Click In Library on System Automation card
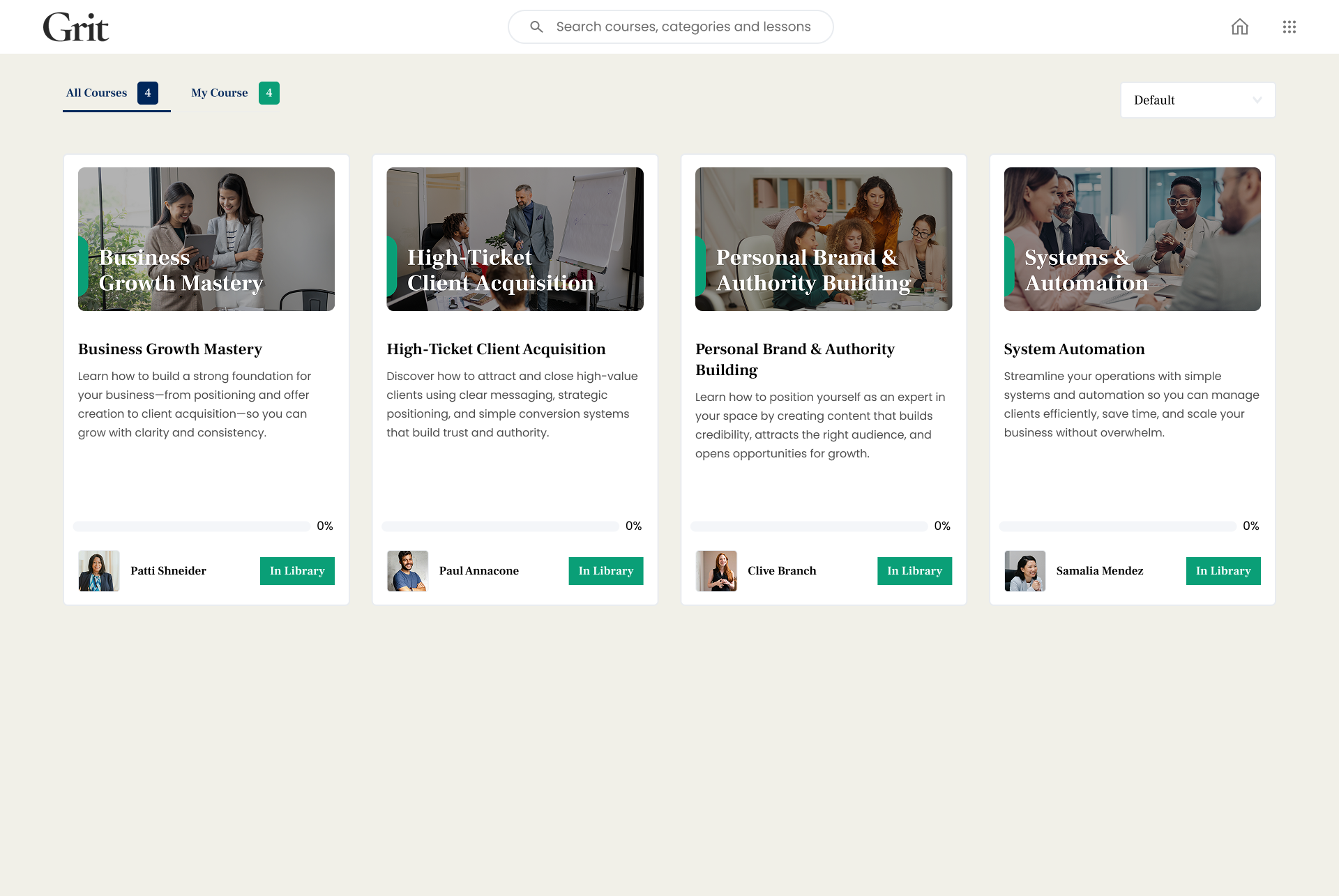 pos(1223,571)
